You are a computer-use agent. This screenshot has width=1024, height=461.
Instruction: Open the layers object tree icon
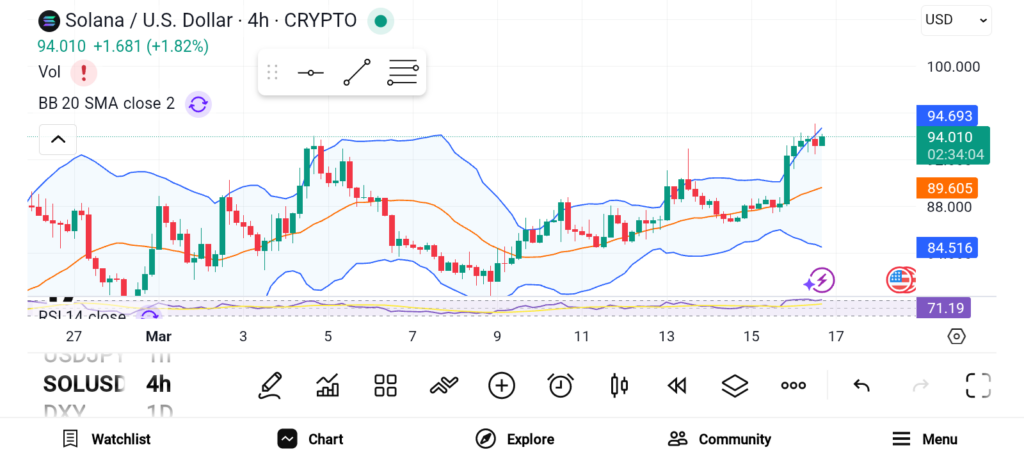tap(735, 385)
